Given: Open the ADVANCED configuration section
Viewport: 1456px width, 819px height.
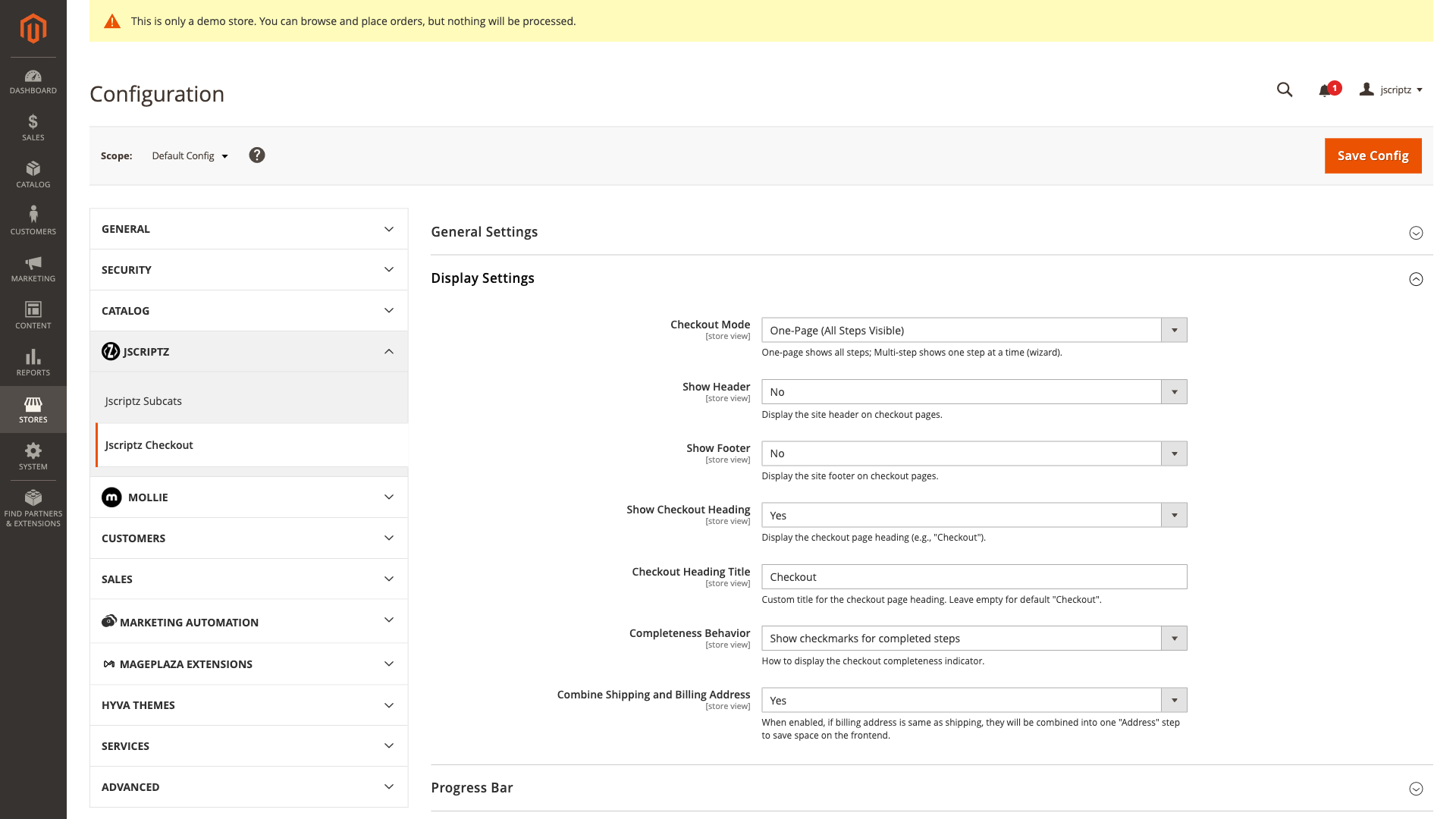Looking at the screenshot, I should tap(249, 786).
